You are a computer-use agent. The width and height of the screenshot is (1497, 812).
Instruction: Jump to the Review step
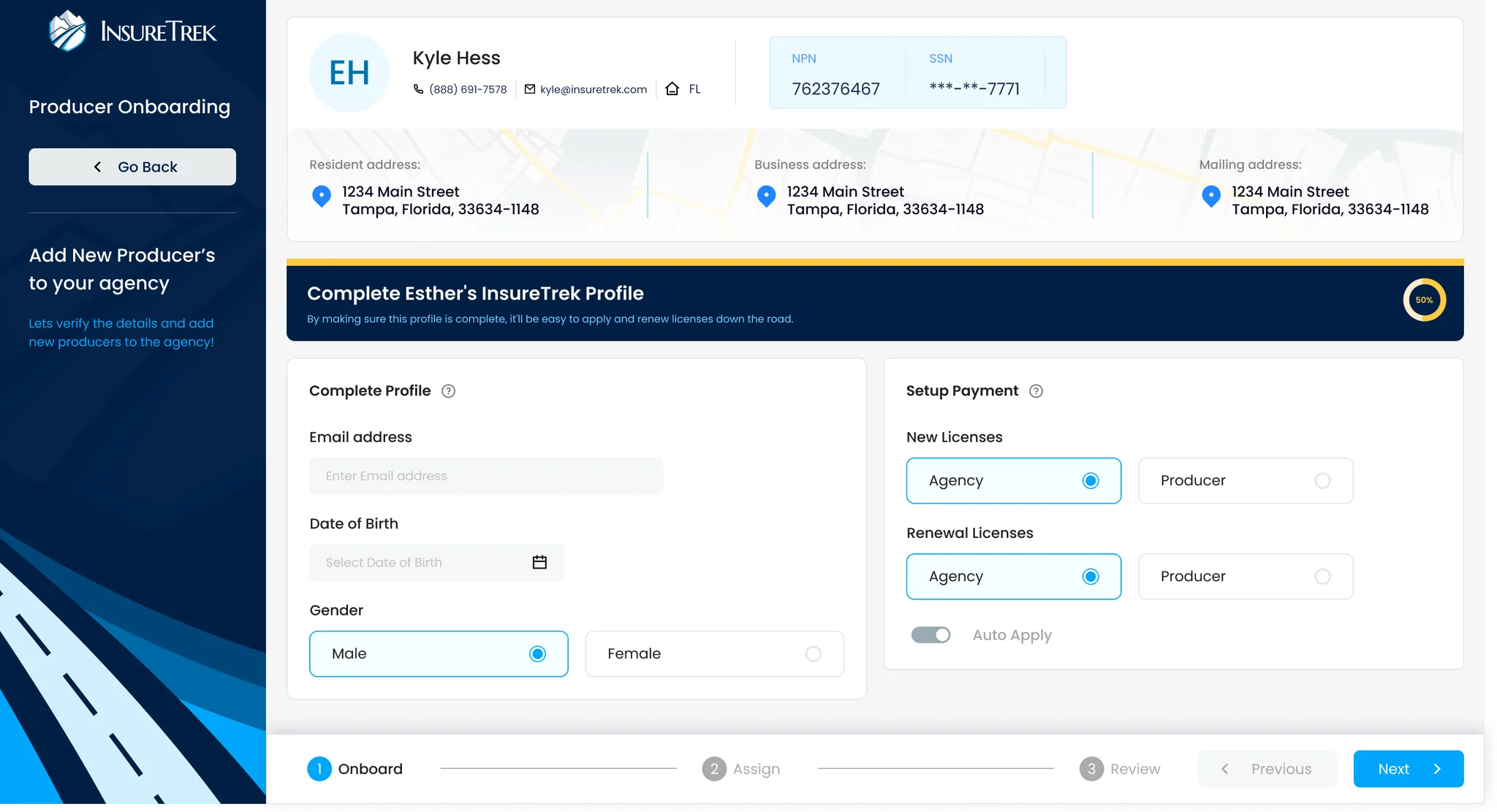point(1120,768)
